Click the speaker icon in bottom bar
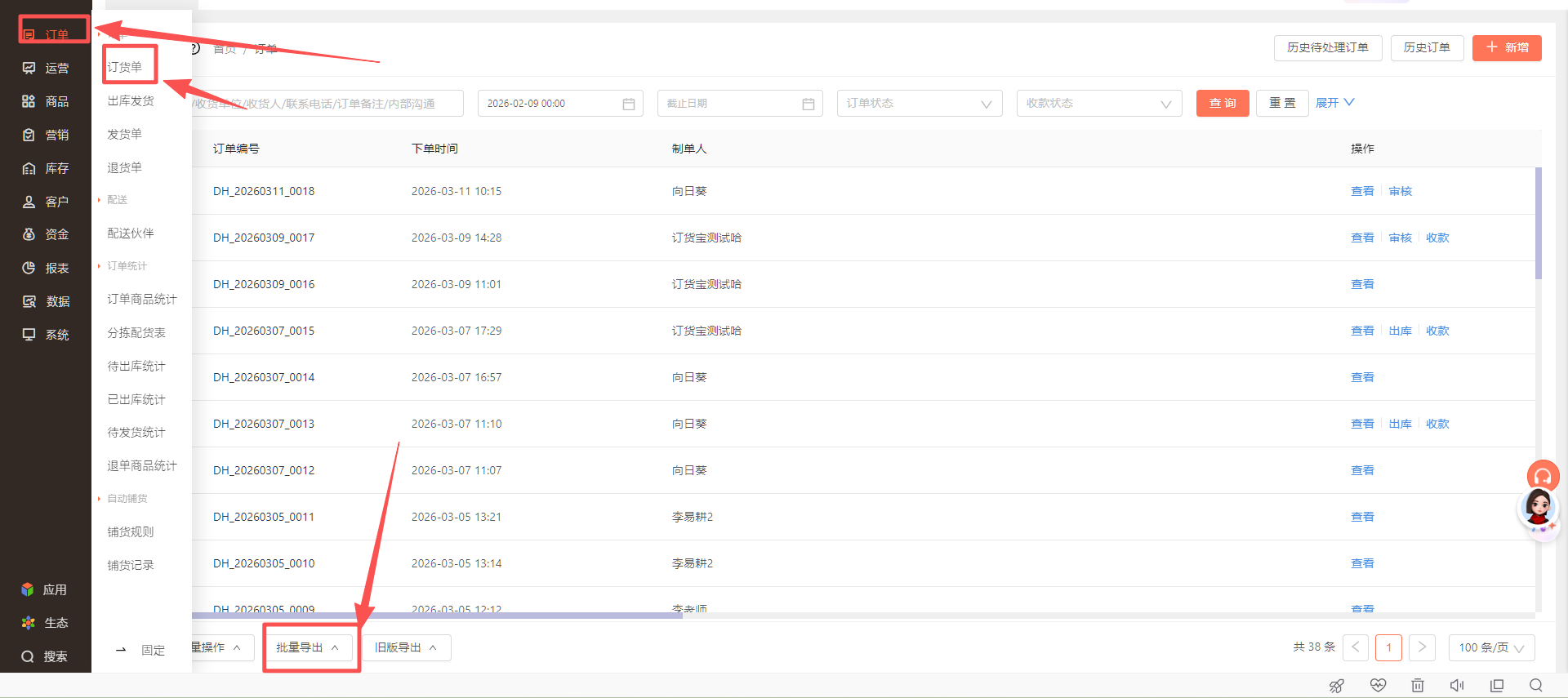This screenshot has width=1568, height=698. pos(1457,686)
